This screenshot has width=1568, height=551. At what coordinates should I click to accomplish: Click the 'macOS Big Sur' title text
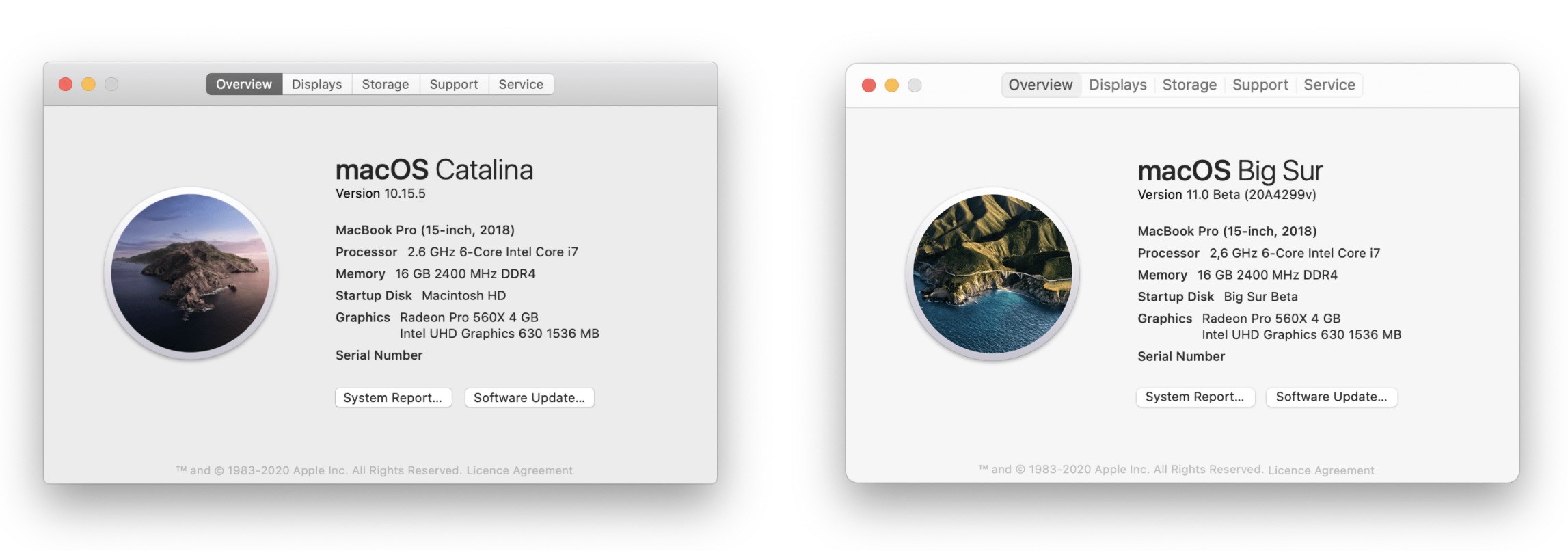tap(1230, 171)
